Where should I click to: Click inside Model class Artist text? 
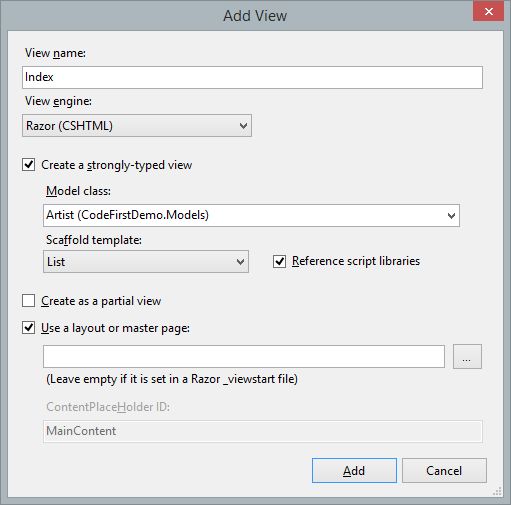click(127, 215)
